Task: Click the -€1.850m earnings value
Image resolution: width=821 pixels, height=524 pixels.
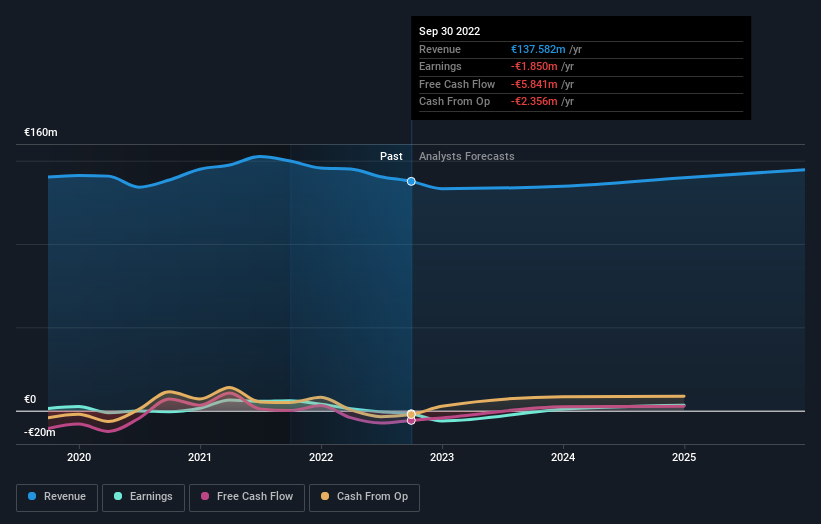Action: 534,66
